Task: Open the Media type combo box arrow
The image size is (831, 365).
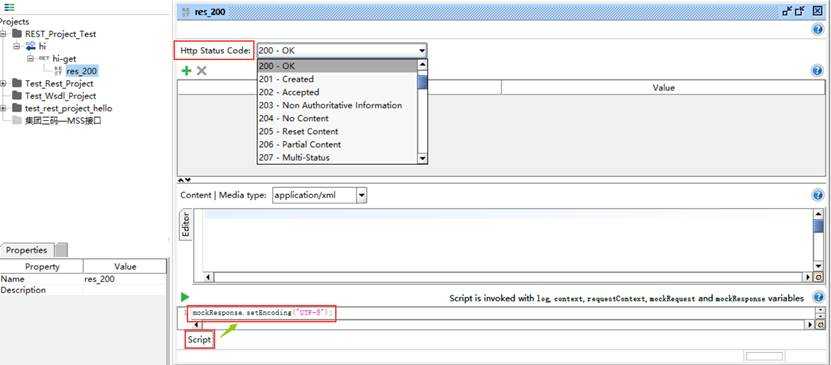Action: coord(361,195)
